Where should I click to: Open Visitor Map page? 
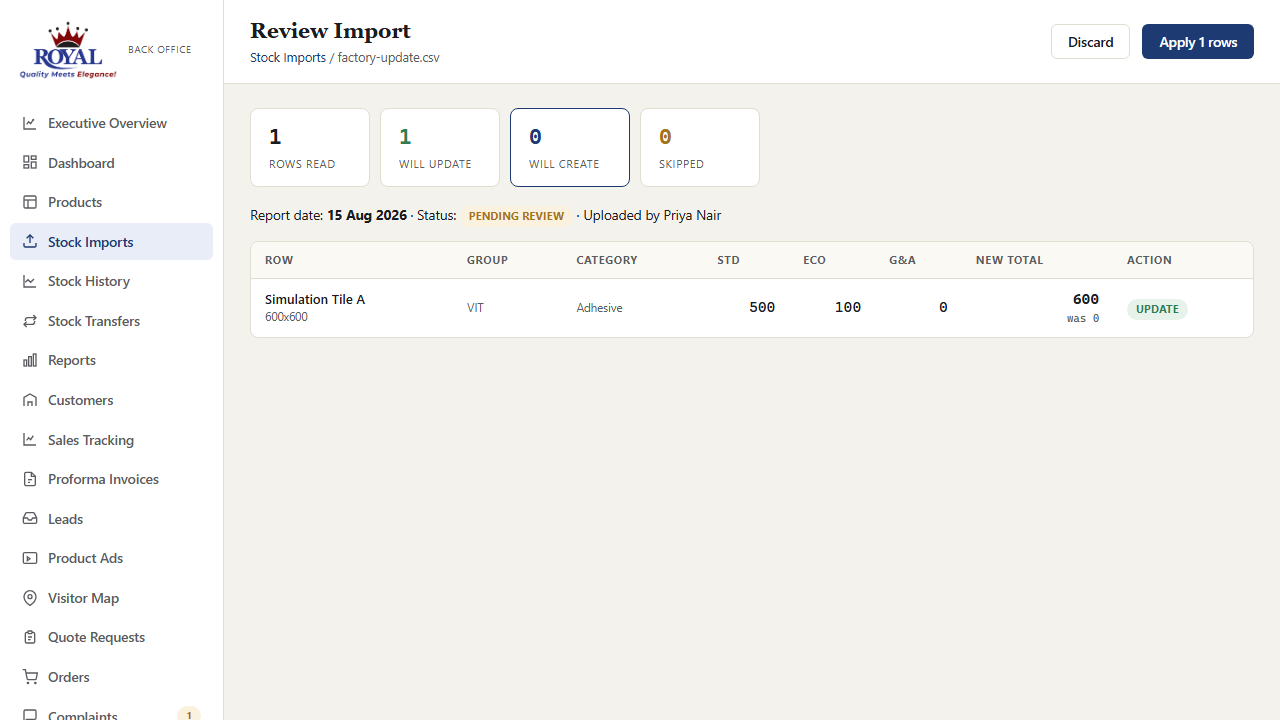tap(111, 598)
